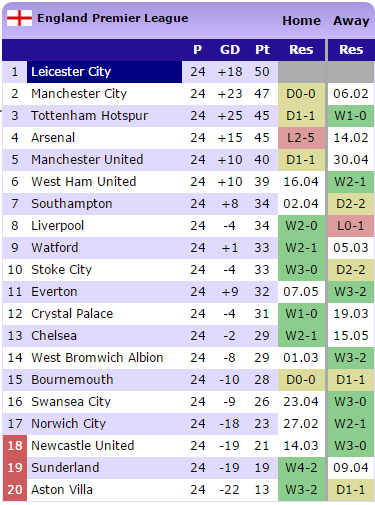Open West Bromwich Albion team link
This screenshot has width=375, height=505.
97,358
